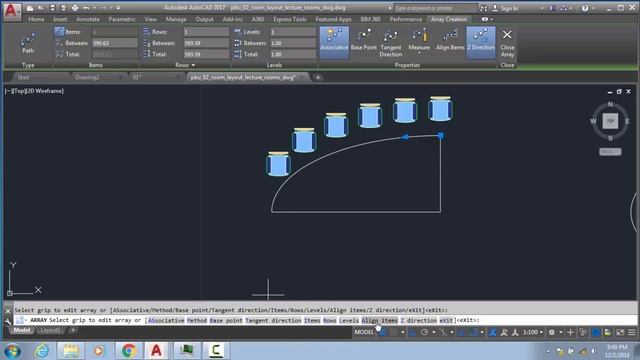
Task: Open the Home ribbon tab
Action: 36,19
